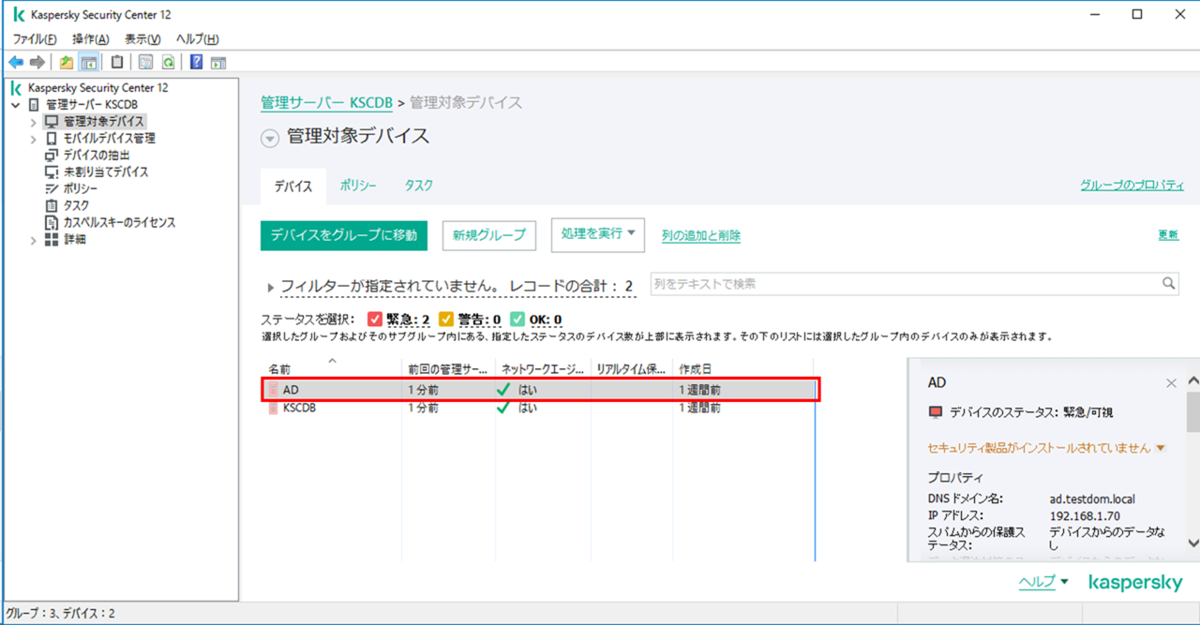Click デバイスをグループに移動 button
Image resolution: width=1200 pixels, height=625 pixels.
[344, 236]
